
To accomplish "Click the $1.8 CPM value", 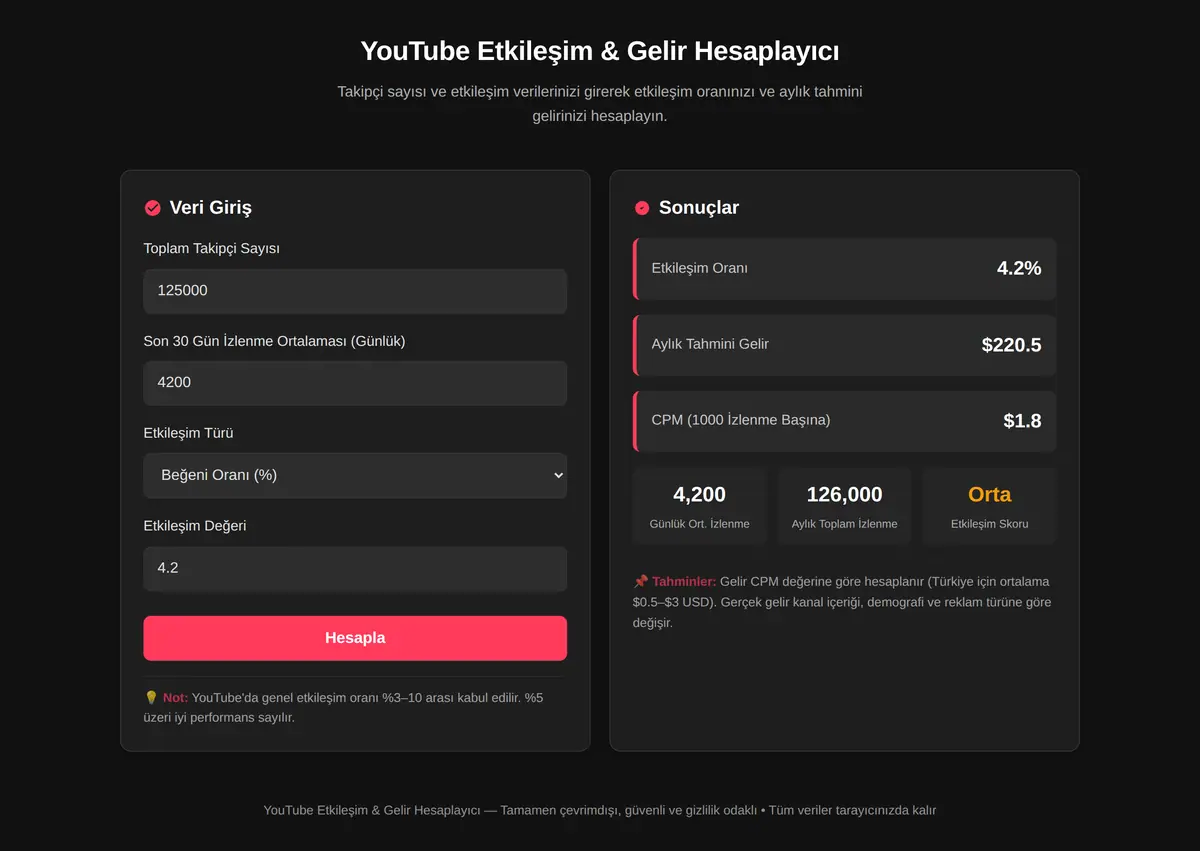I will point(1022,421).
